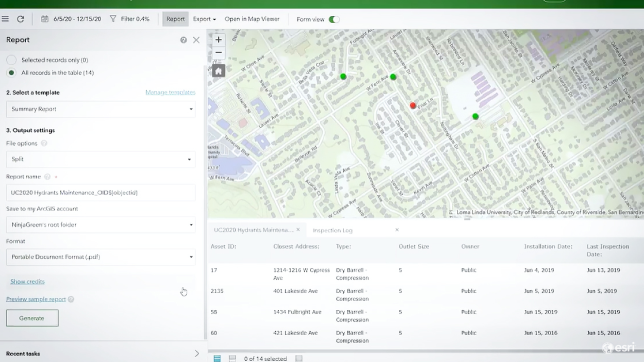
Task: Switch to table view icon at bottom
Action: pyautogui.click(x=217, y=358)
